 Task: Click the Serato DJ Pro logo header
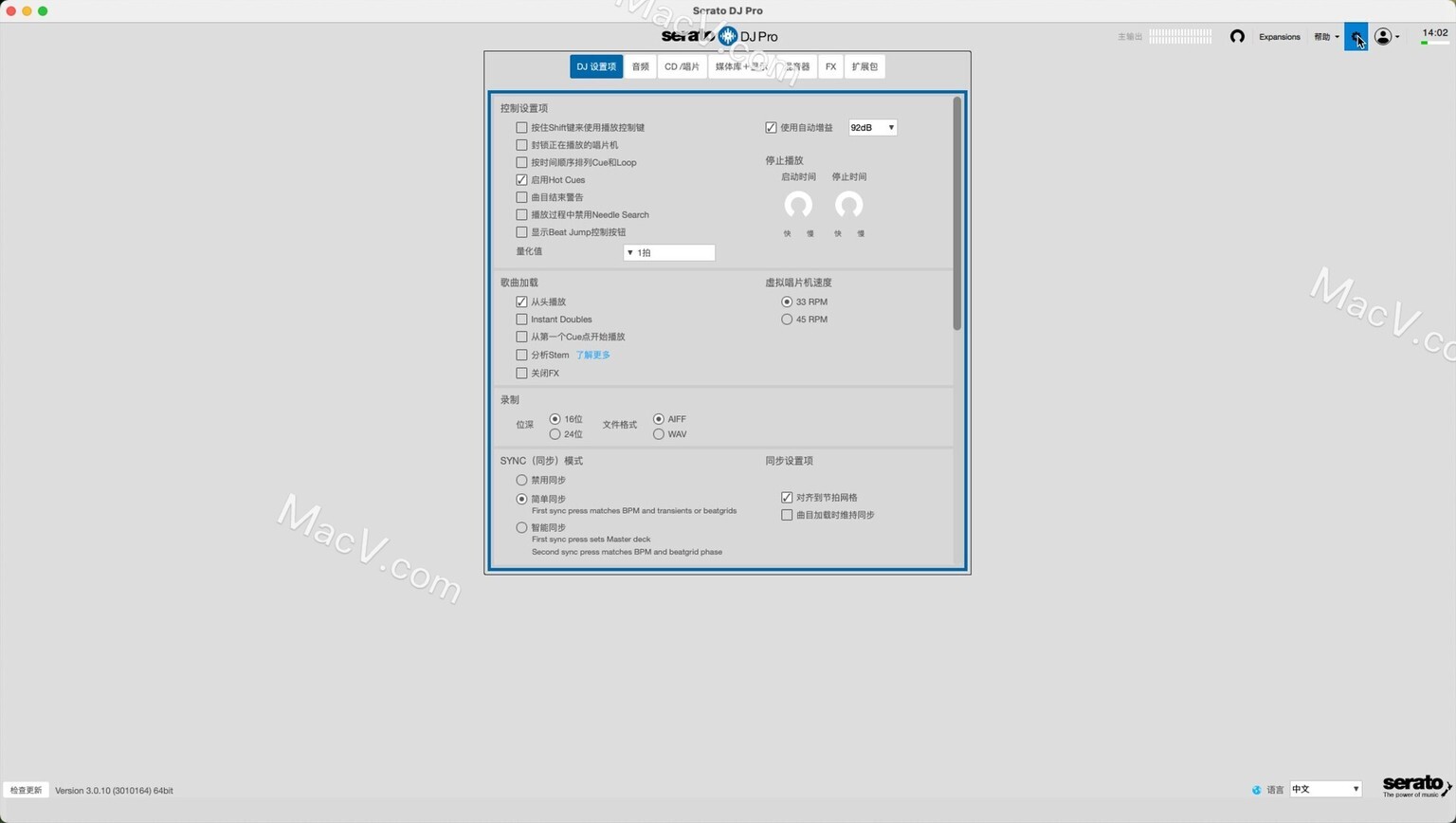coord(719,36)
